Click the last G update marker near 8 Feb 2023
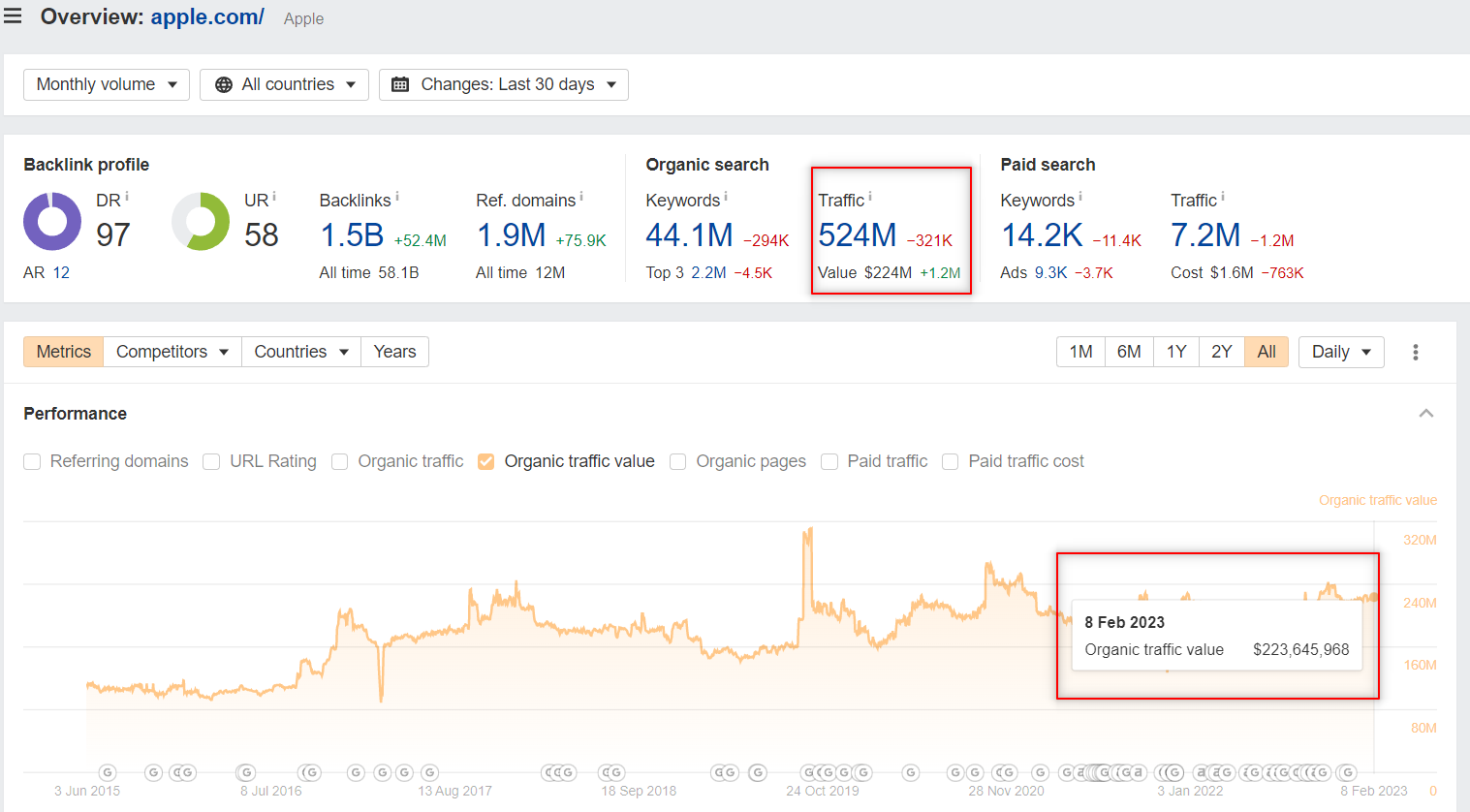Screen dimensions: 1470x812 (x=1346, y=772)
